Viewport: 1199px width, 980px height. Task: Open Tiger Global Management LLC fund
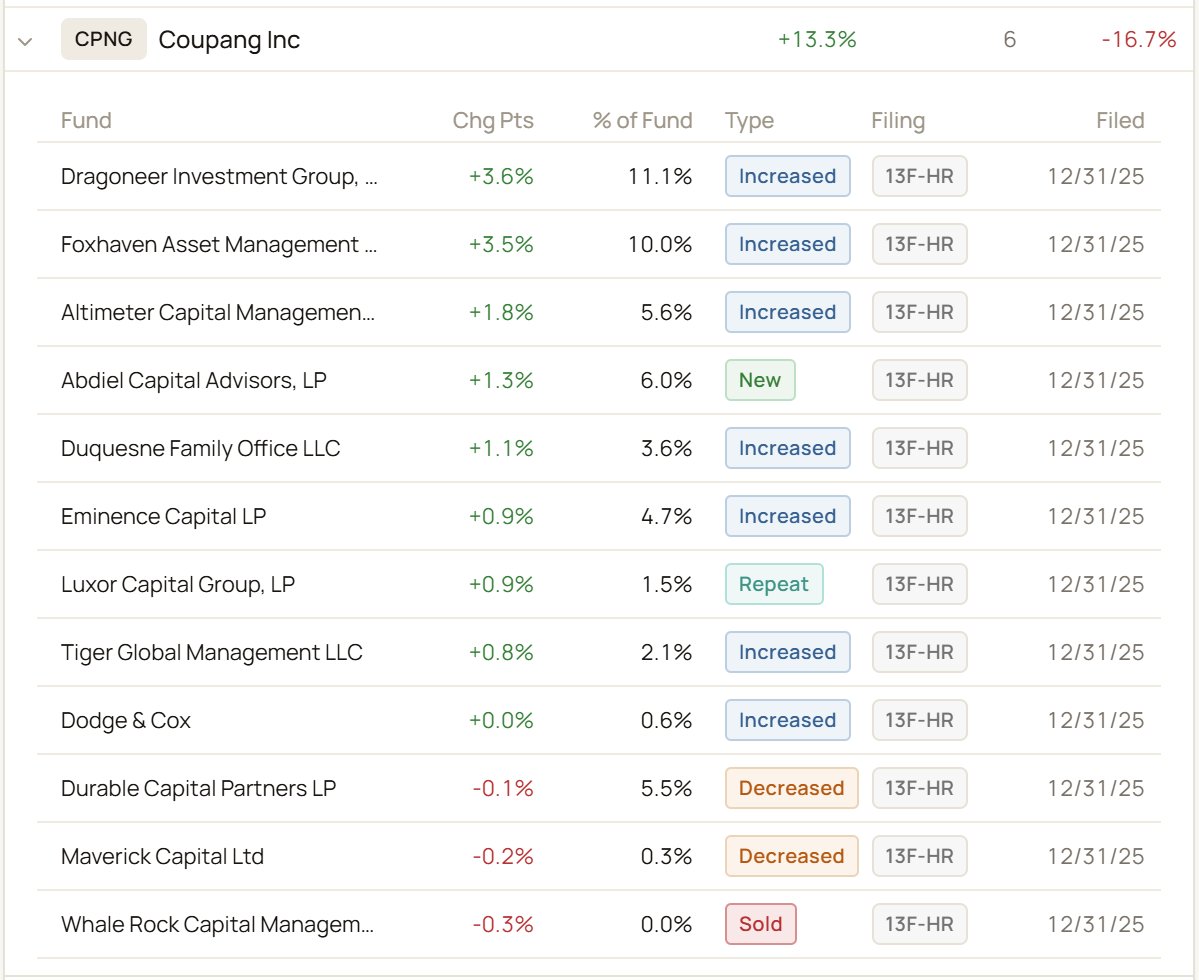(x=212, y=652)
